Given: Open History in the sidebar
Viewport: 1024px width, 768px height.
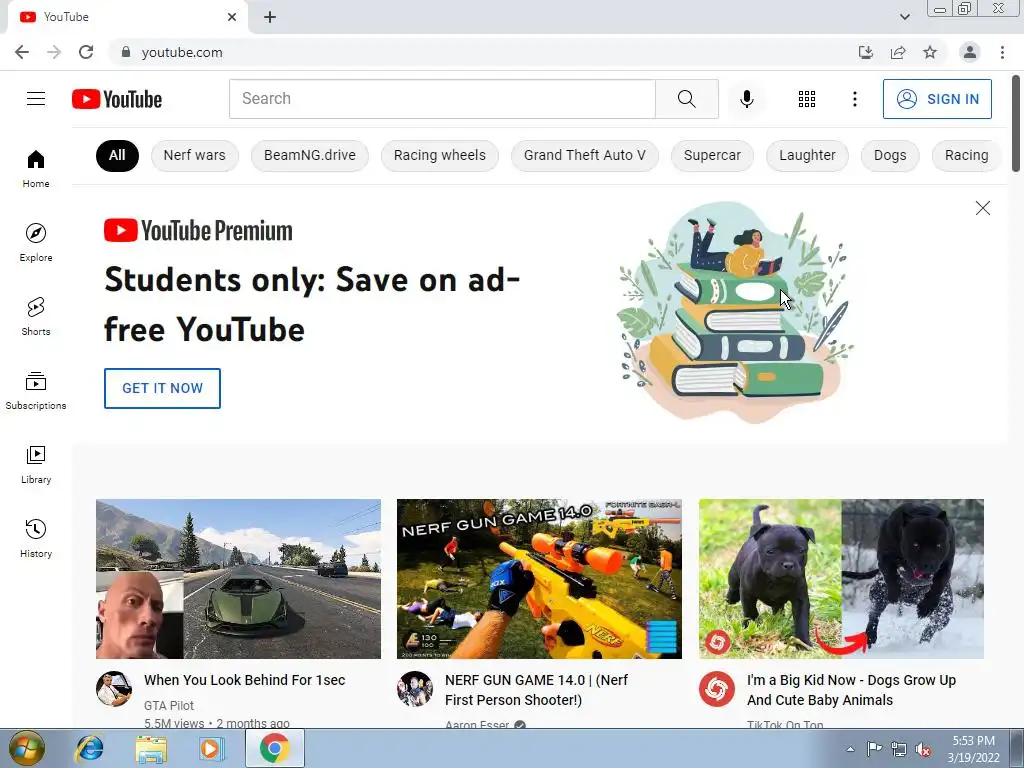Looking at the screenshot, I should [36, 539].
